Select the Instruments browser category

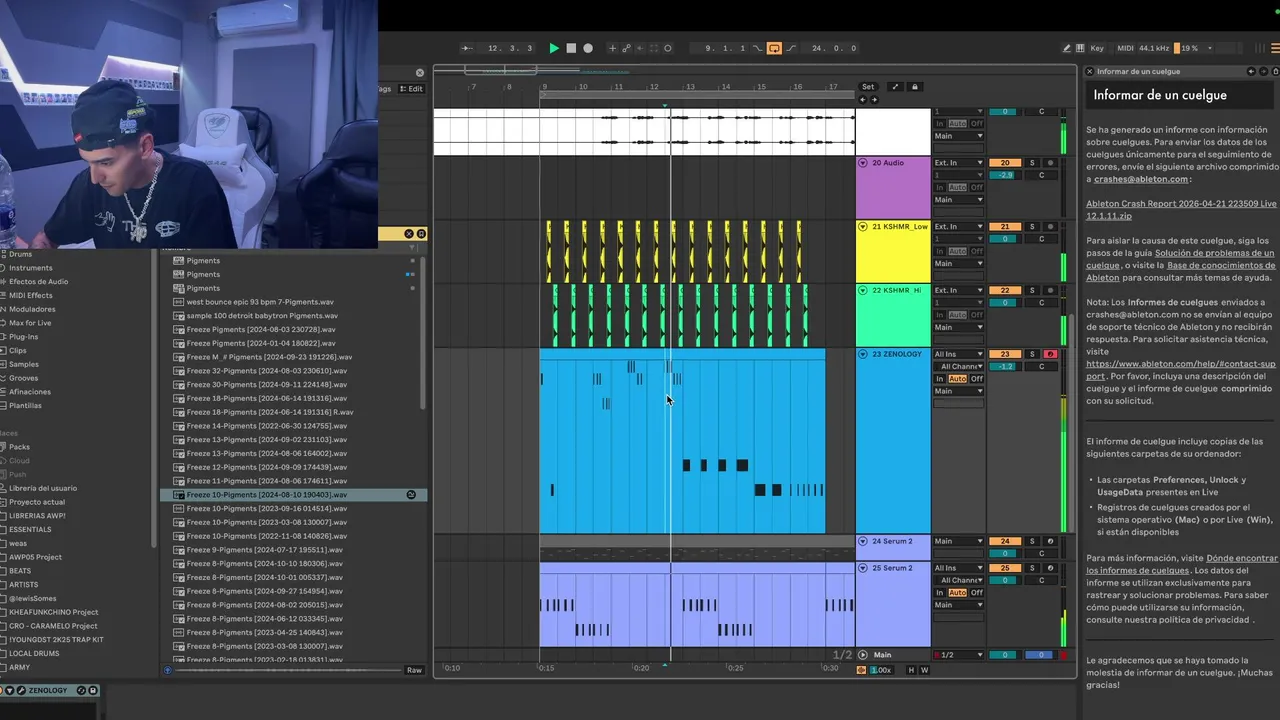pyautogui.click(x=30, y=268)
